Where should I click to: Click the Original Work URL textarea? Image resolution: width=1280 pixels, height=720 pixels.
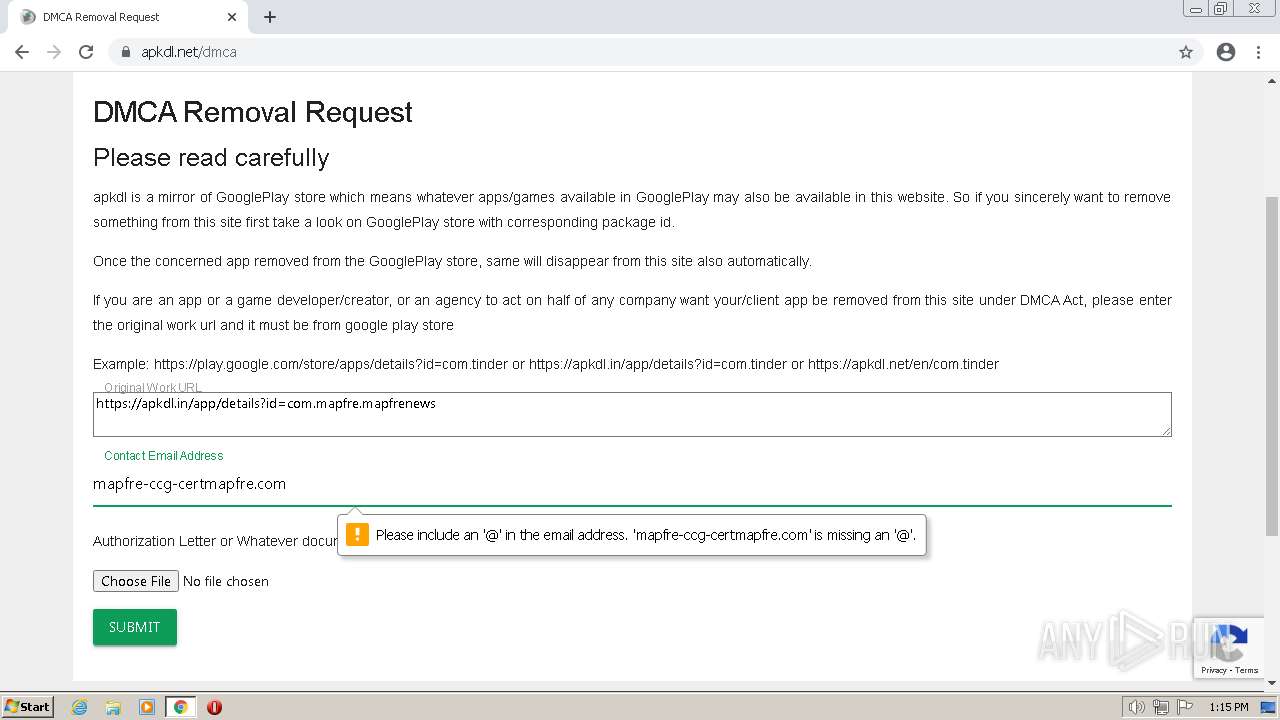[631, 414]
